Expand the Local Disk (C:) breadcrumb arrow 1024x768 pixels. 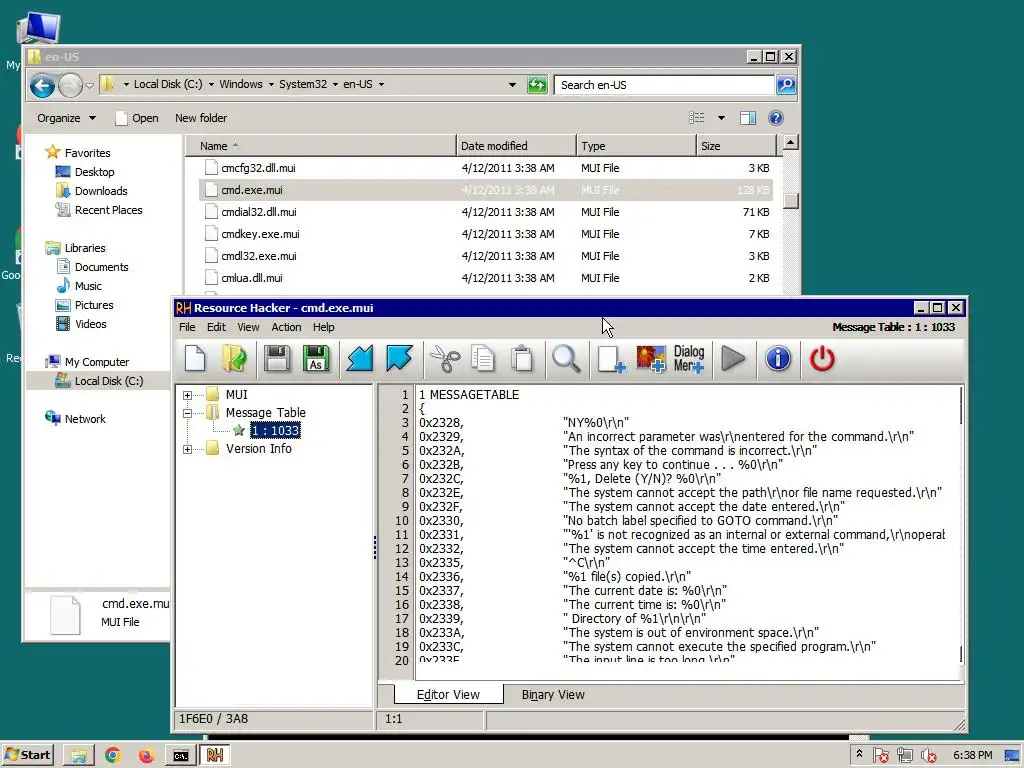(x=210, y=84)
